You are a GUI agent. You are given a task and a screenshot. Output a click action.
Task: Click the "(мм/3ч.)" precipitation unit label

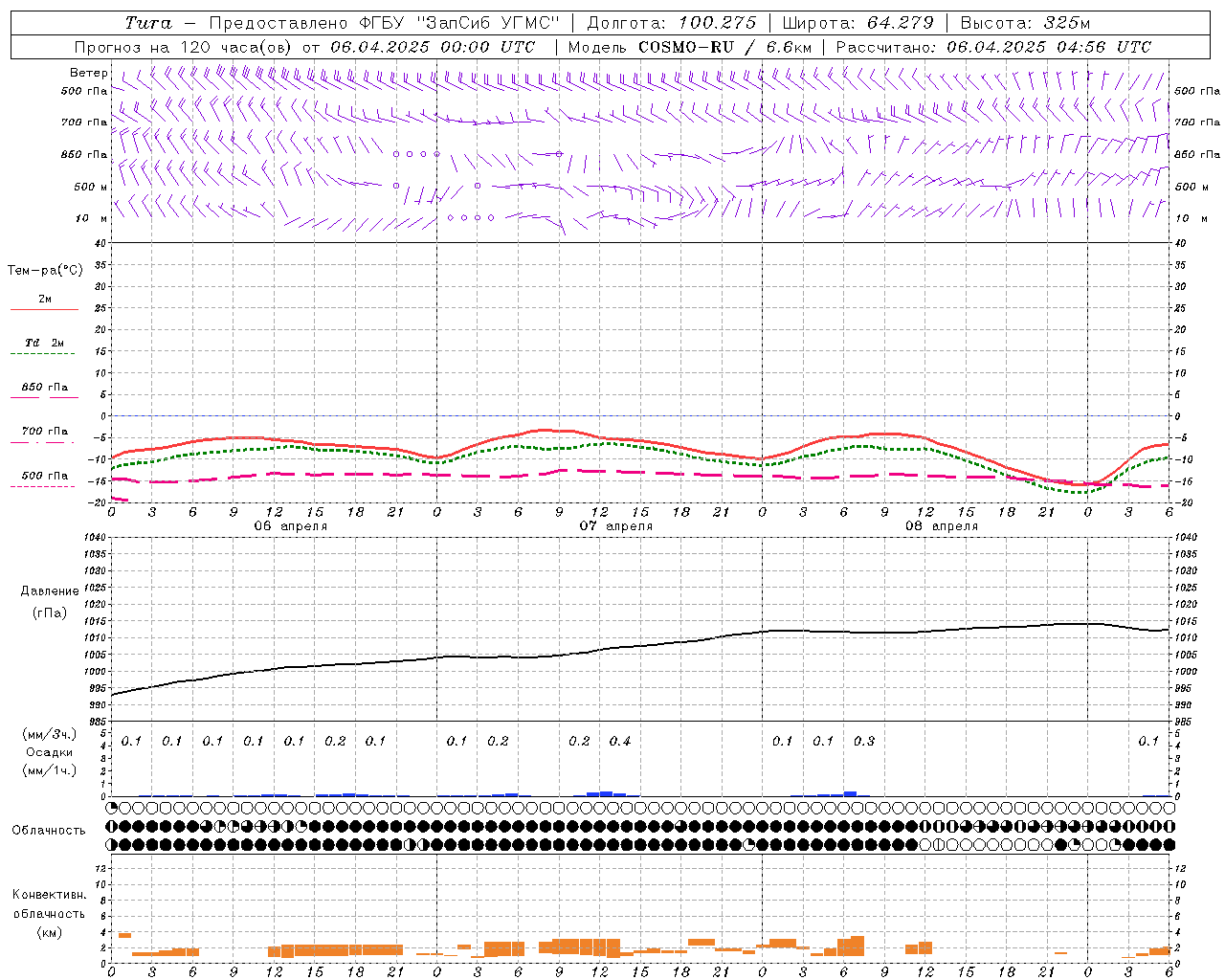click(49, 734)
